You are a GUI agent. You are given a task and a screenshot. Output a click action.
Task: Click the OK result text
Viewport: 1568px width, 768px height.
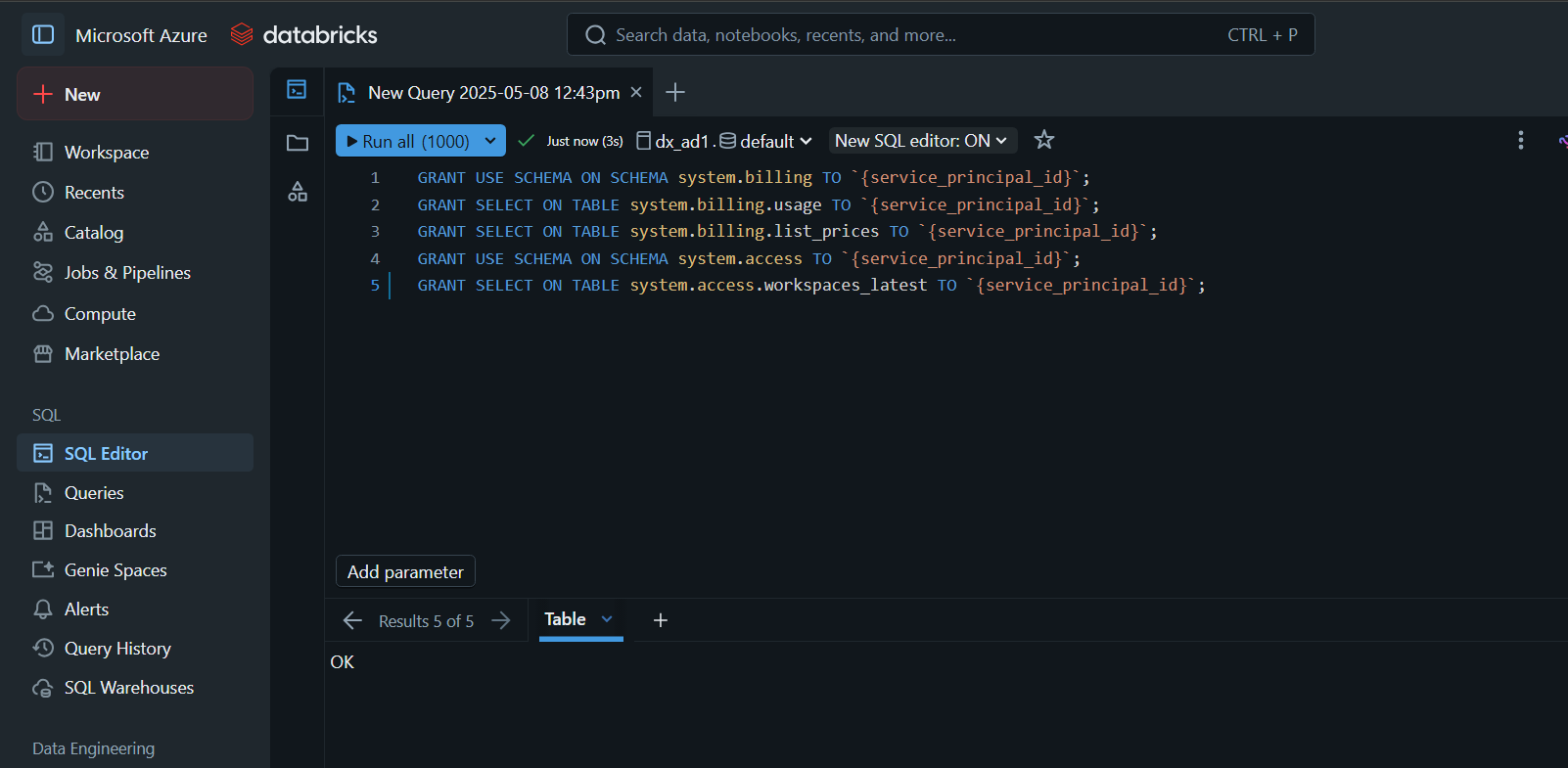tap(343, 662)
